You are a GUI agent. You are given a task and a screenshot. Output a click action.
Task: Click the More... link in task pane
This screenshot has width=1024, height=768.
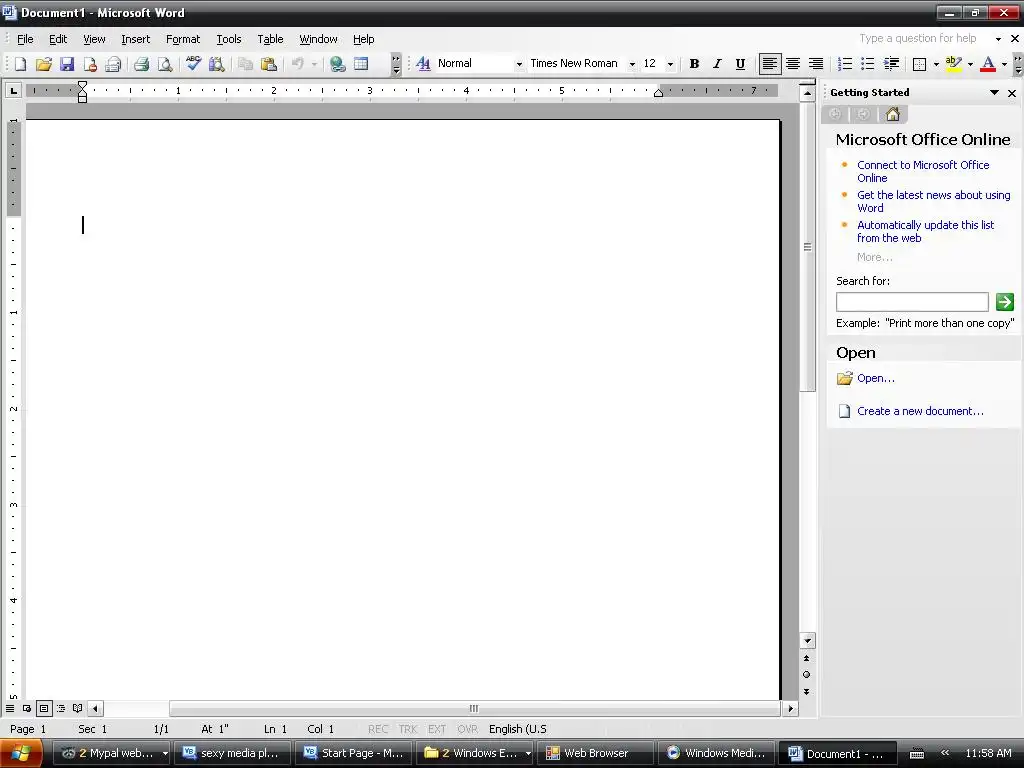pyautogui.click(x=874, y=257)
